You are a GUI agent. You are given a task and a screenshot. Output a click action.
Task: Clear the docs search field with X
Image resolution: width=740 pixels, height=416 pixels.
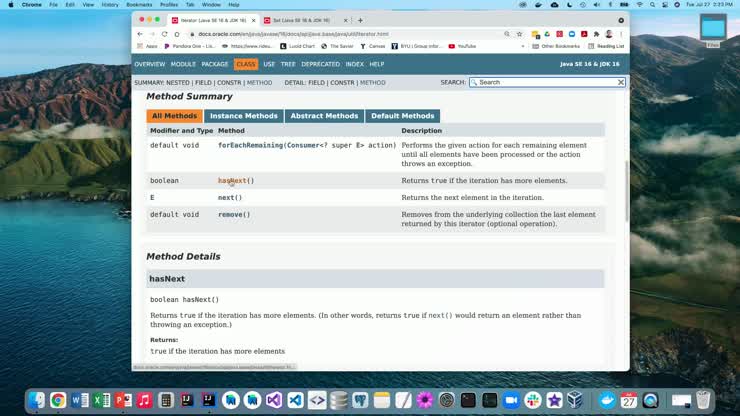click(x=621, y=82)
